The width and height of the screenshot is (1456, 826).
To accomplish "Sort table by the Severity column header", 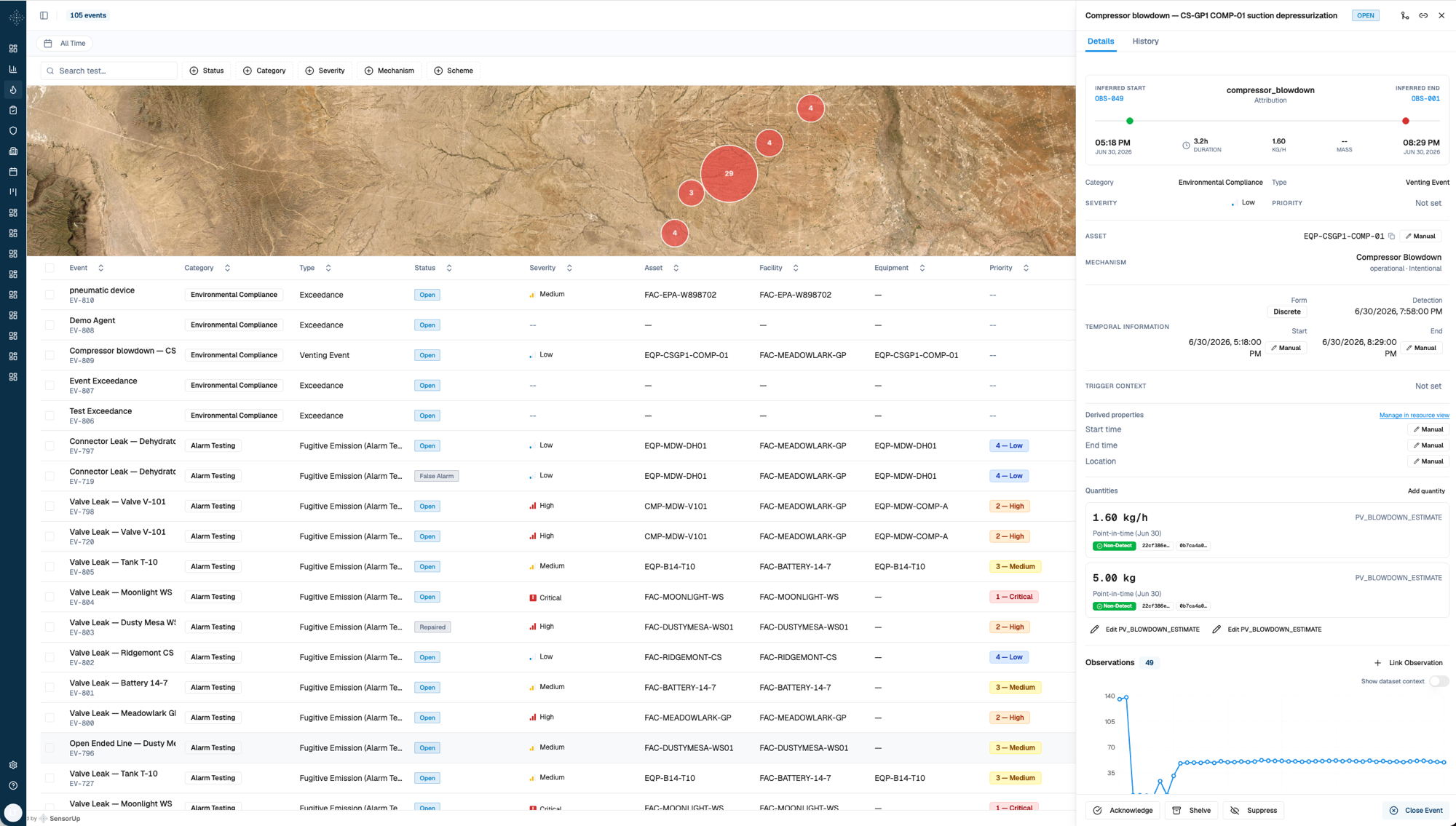I will click(551, 268).
